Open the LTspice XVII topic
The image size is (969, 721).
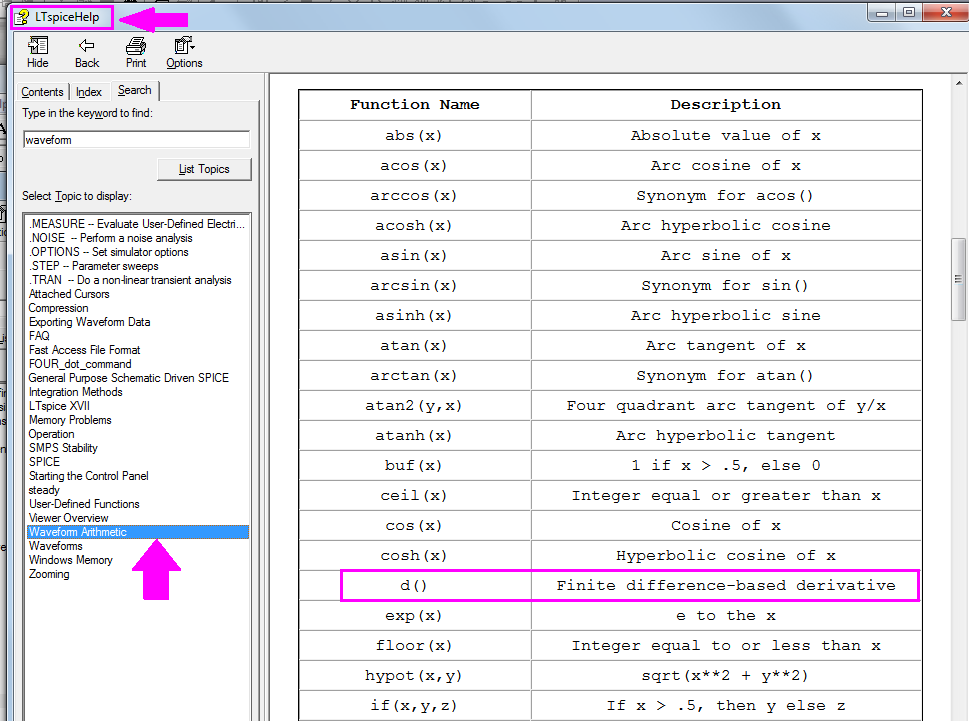point(59,406)
